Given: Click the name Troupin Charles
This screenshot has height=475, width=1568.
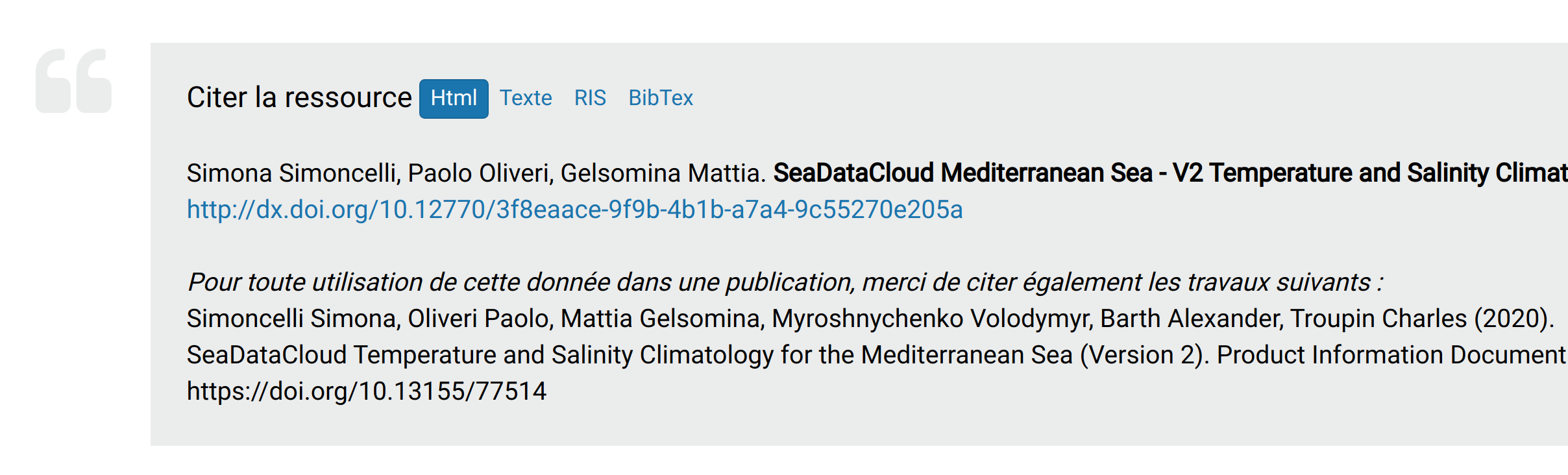Looking at the screenshot, I should [1378, 319].
